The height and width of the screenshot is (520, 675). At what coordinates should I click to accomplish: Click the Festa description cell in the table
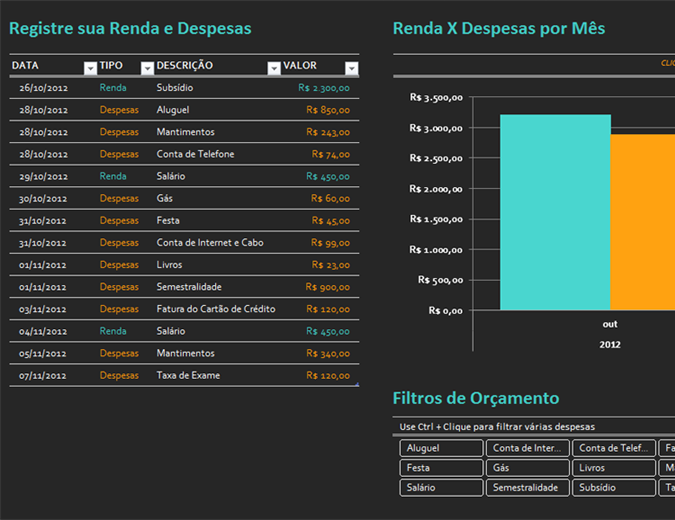168,220
